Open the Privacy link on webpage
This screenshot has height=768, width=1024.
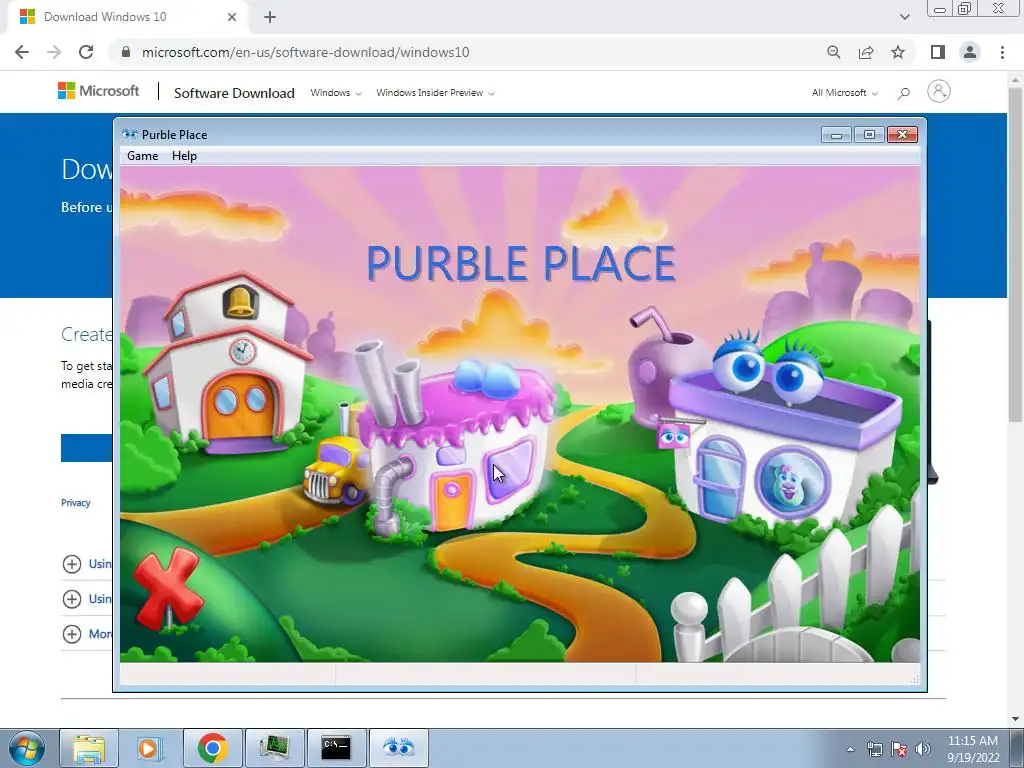[76, 503]
